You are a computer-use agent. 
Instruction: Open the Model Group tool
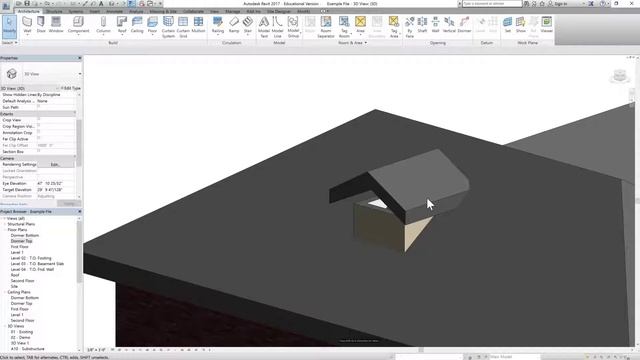[x=293, y=27]
